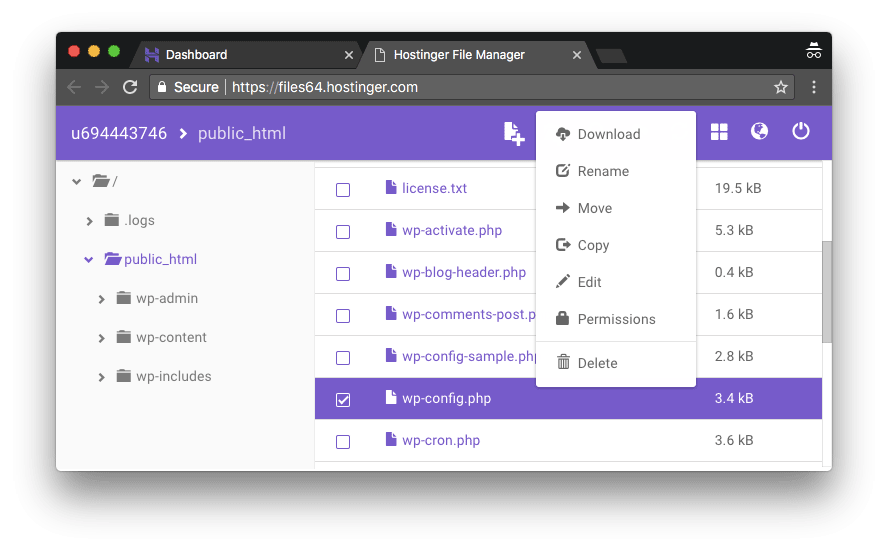Click the 3.6 kB size of wp-cron.php
This screenshot has height=551, width=888.
pyautogui.click(x=734, y=440)
